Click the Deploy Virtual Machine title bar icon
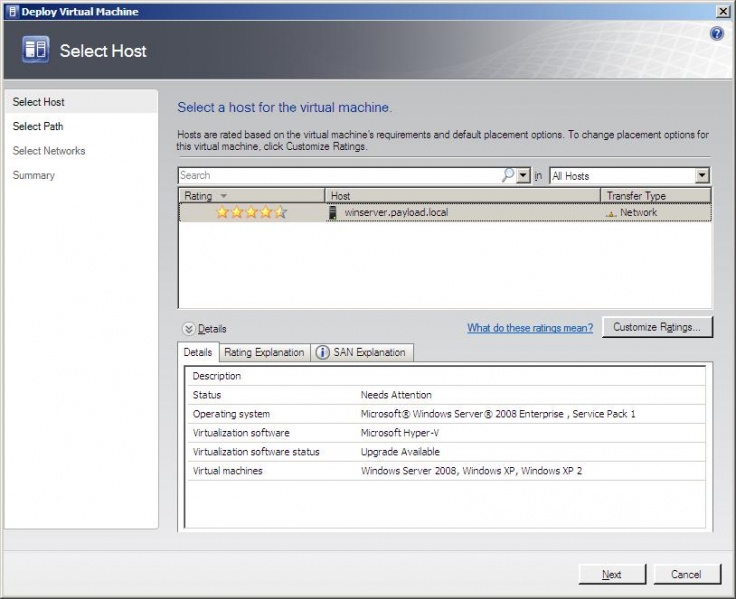The height and width of the screenshot is (599, 736). pos(11,11)
